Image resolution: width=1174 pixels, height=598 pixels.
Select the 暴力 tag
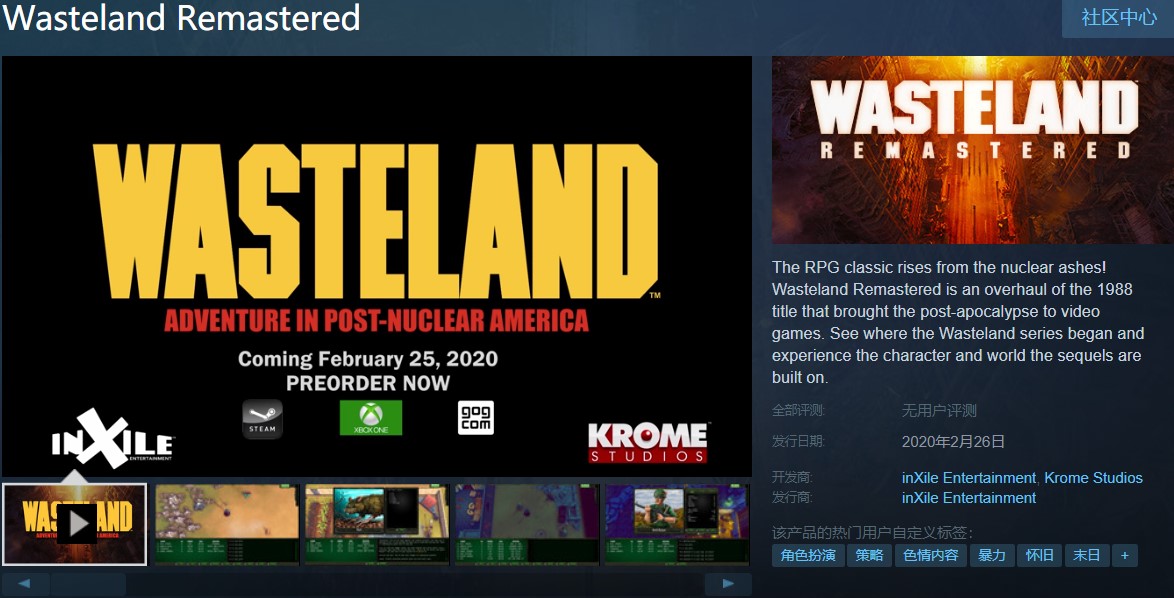992,555
